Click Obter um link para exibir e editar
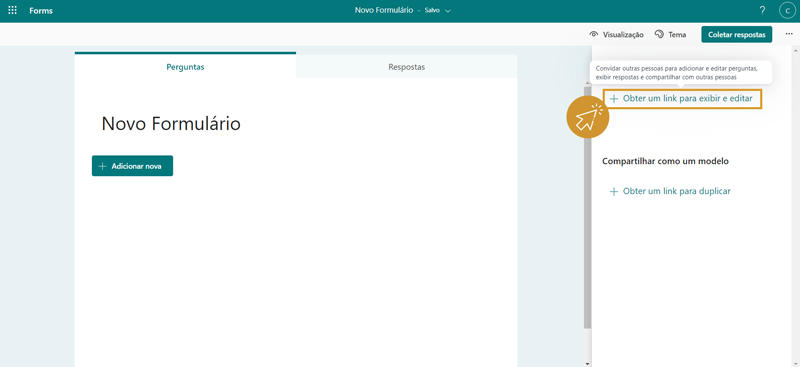This screenshot has width=800, height=367. tap(682, 99)
